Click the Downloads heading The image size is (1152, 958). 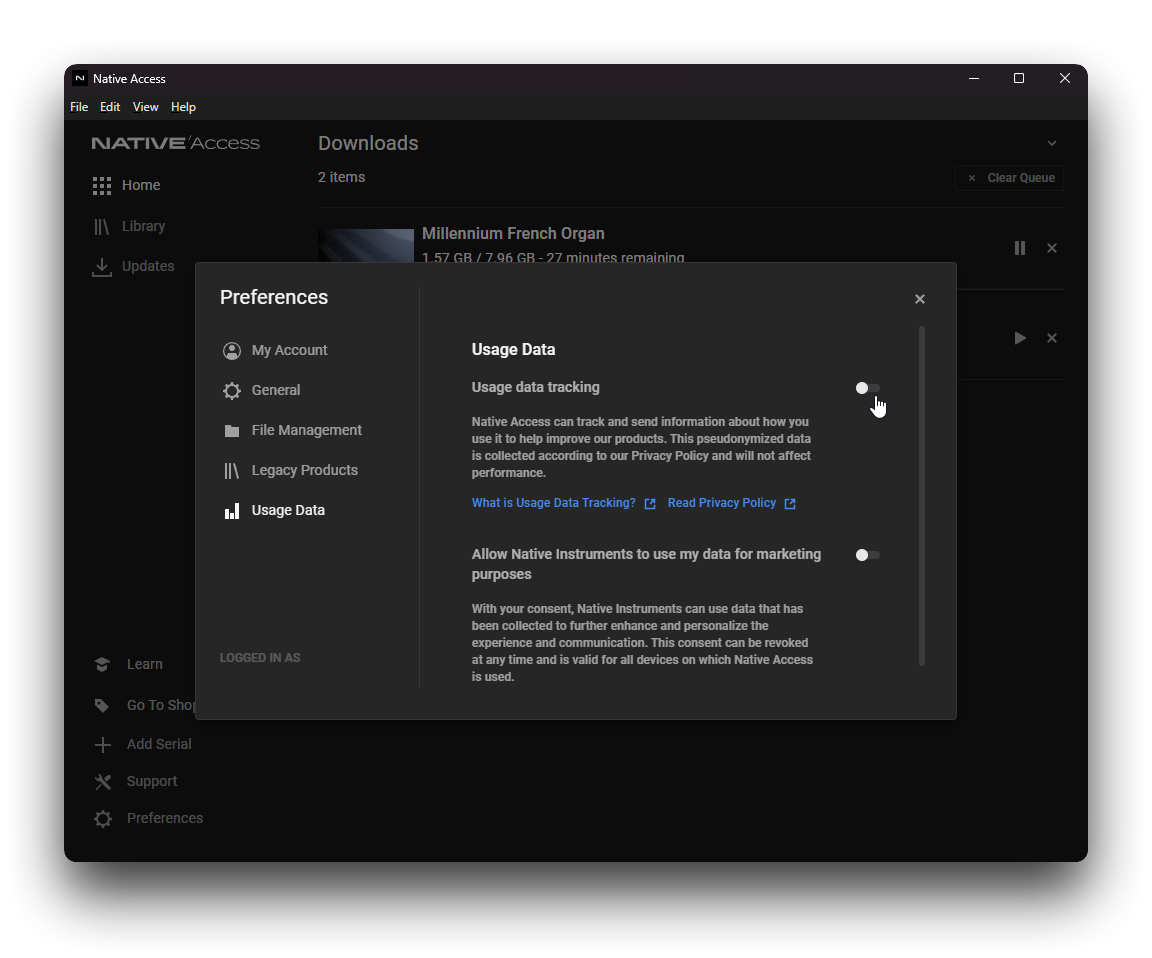[x=368, y=143]
